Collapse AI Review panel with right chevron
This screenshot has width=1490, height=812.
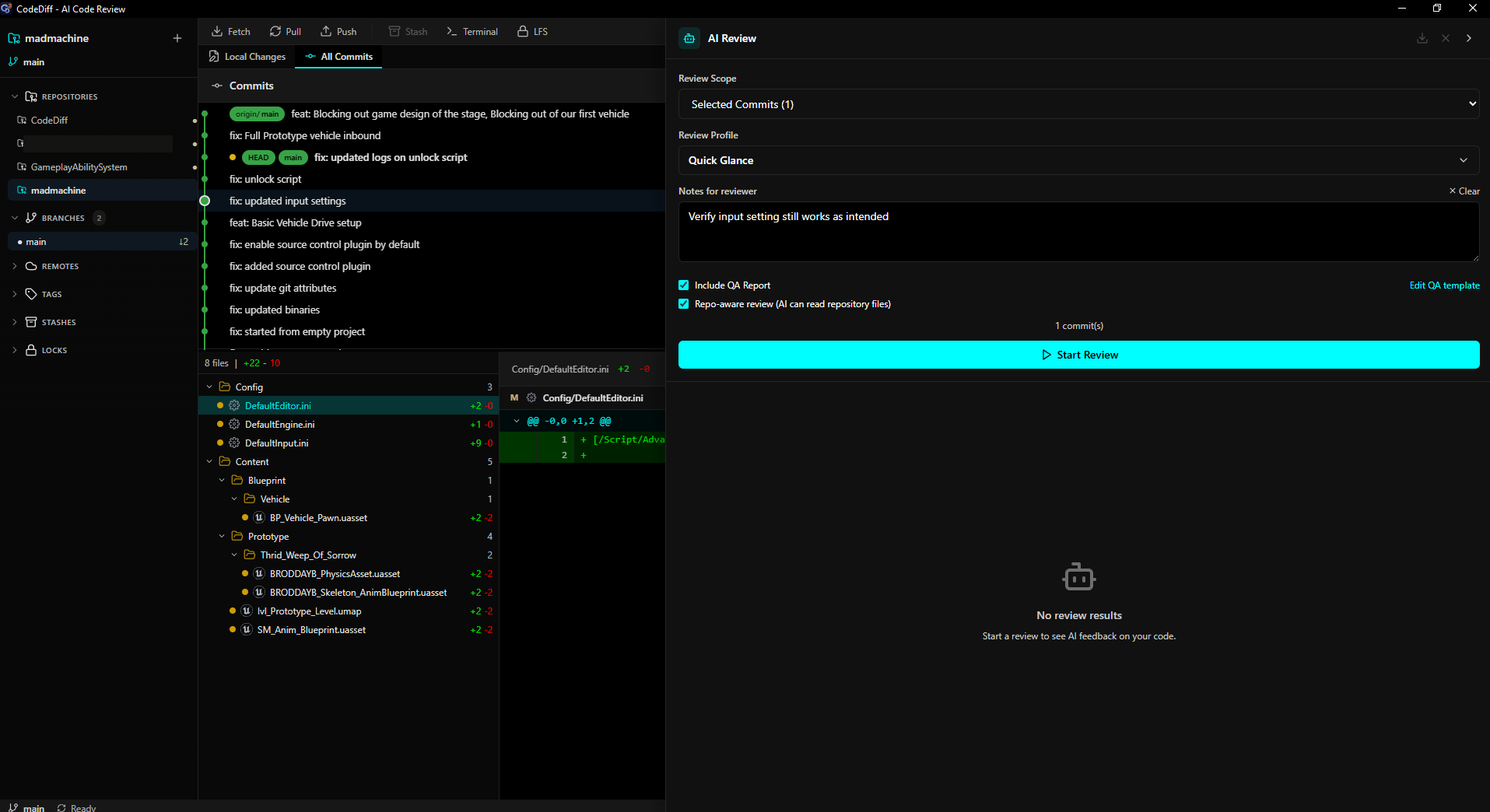coord(1469,38)
